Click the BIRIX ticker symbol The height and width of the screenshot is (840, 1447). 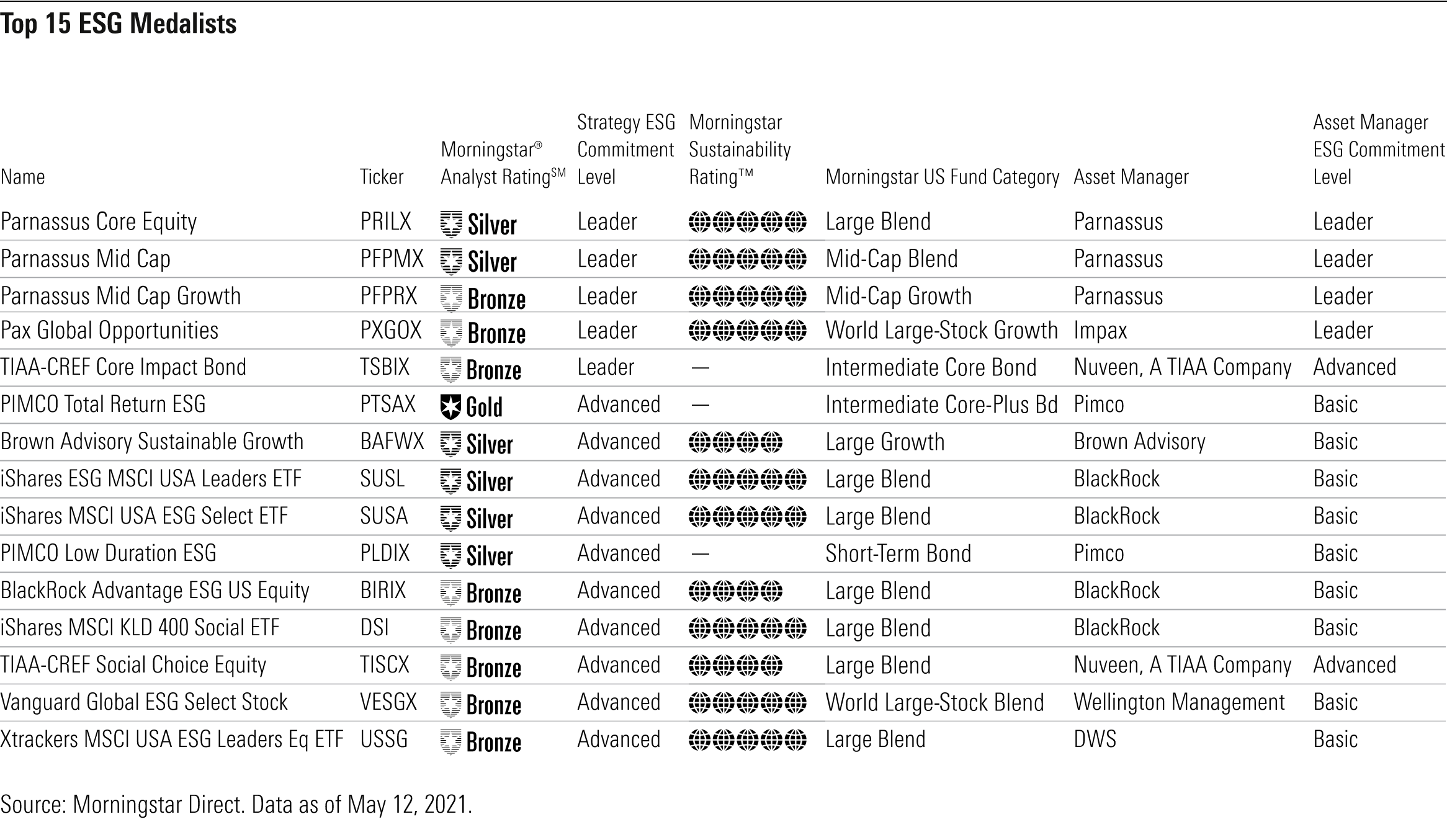[383, 591]
